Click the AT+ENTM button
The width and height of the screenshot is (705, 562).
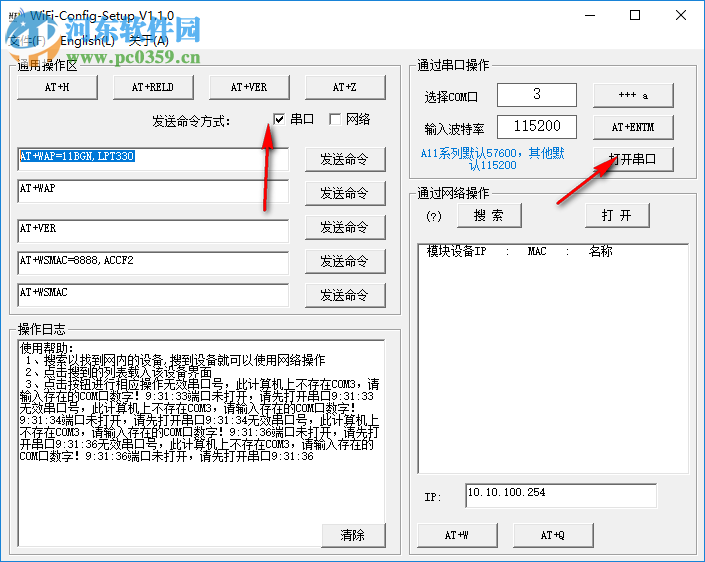click(633, 127)
